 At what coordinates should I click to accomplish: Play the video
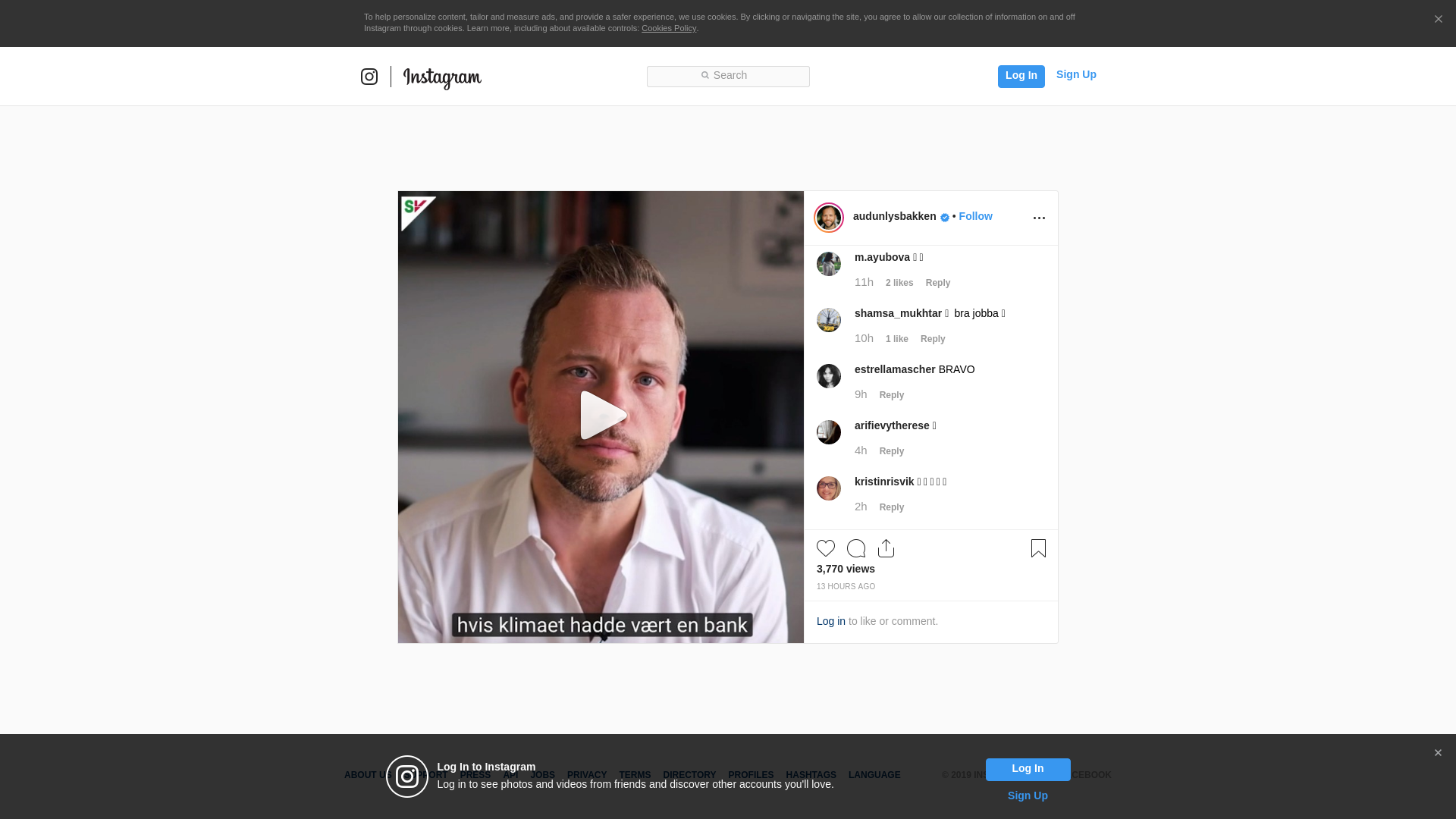[x=601, y=416]
